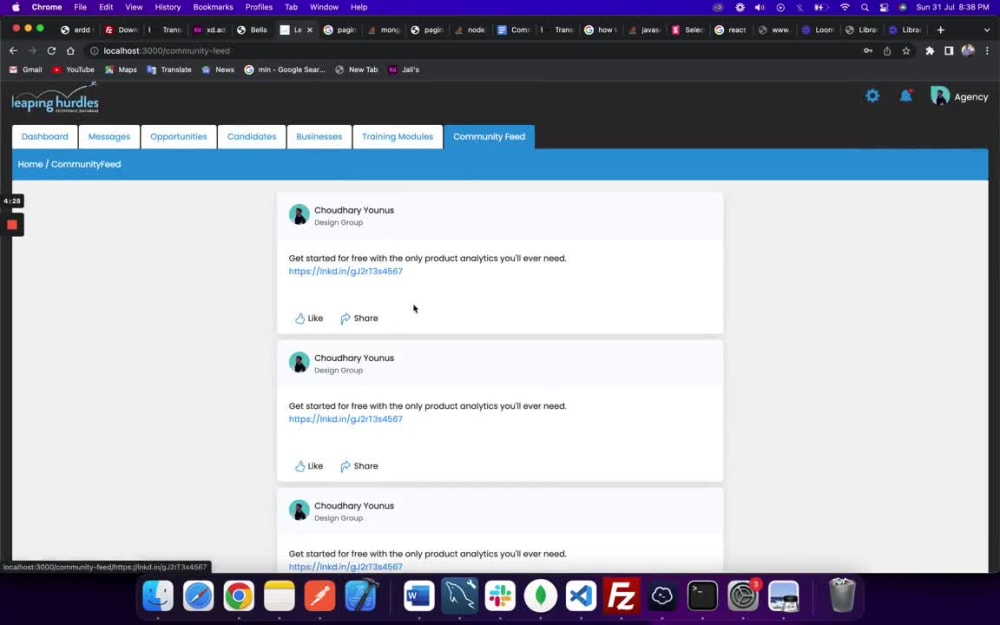
Task: Switch to the Loom browser tab
Action: (x=818, y=30)
